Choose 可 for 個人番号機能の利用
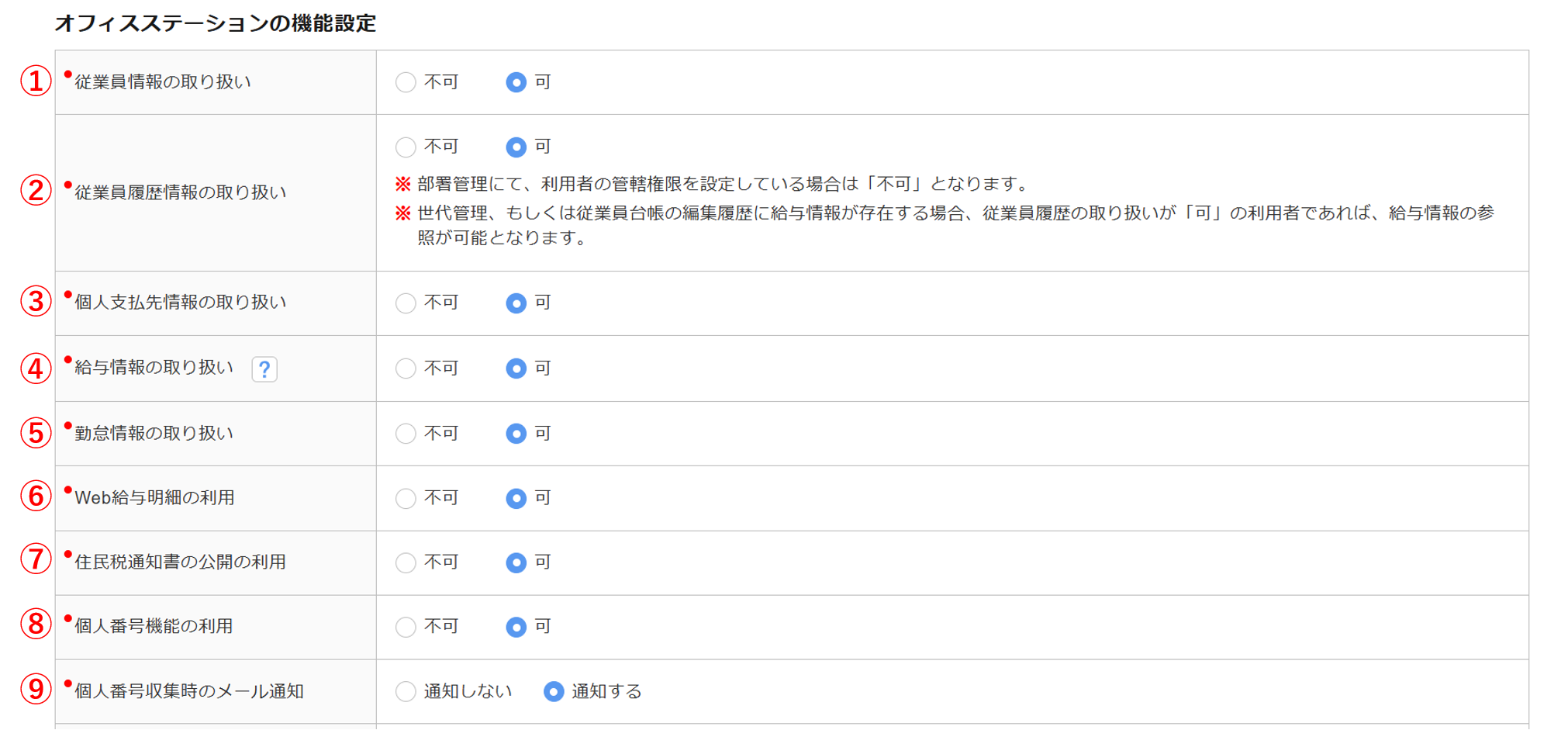1568x730 pixels. [x=516, y=627]
